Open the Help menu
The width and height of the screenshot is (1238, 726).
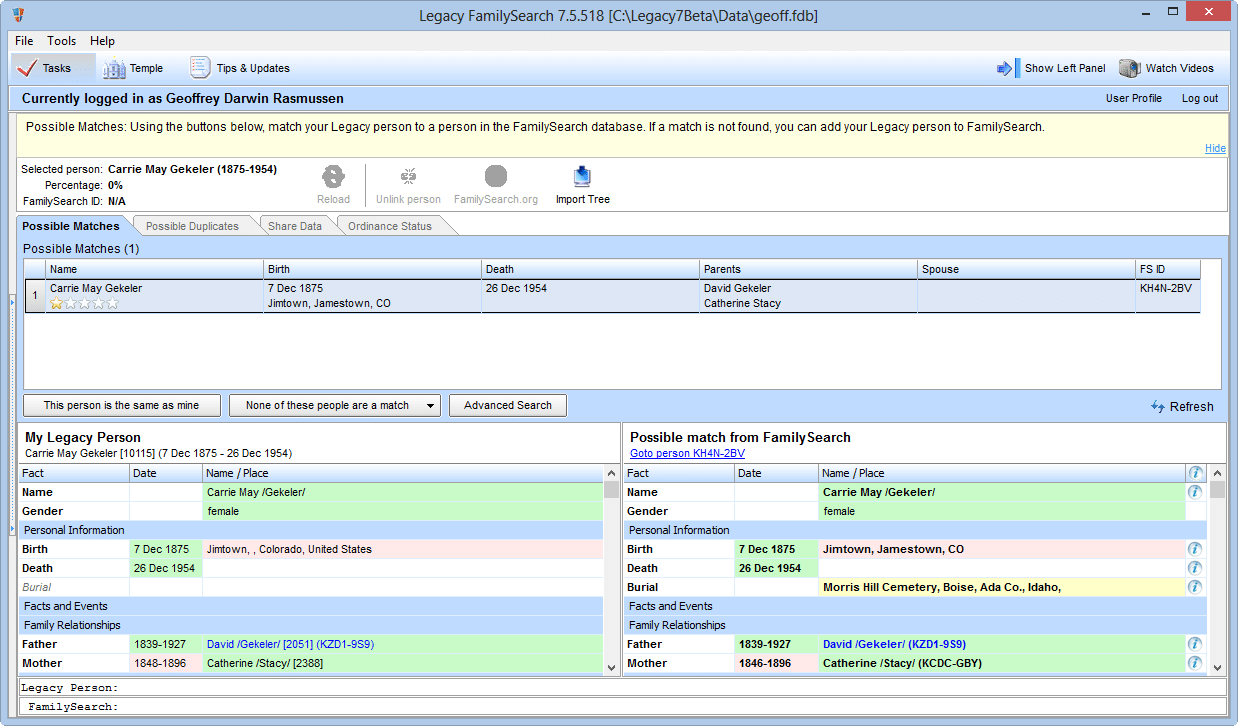(102, 41)
